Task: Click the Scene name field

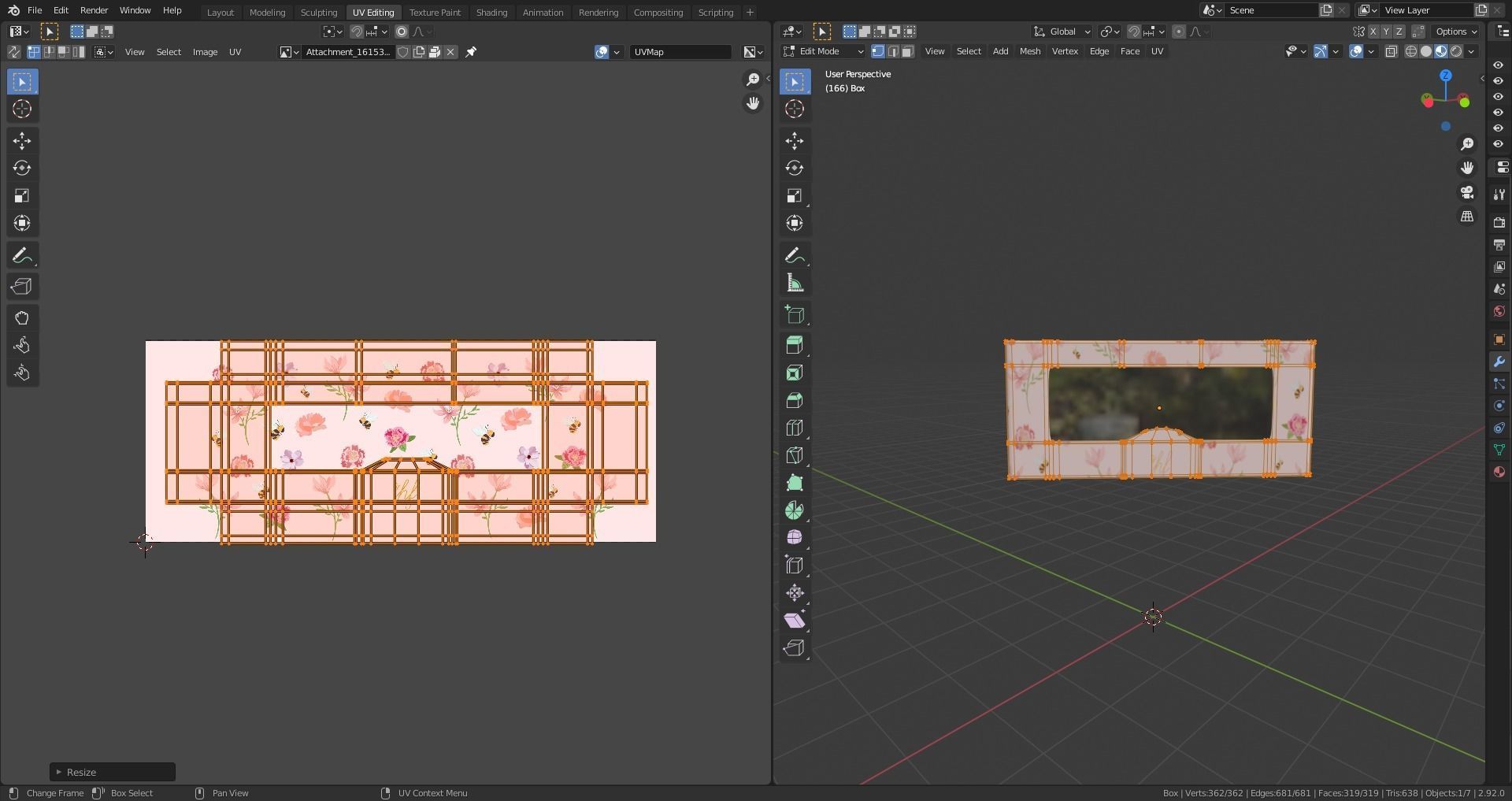Action: (x=1272, y=10)
